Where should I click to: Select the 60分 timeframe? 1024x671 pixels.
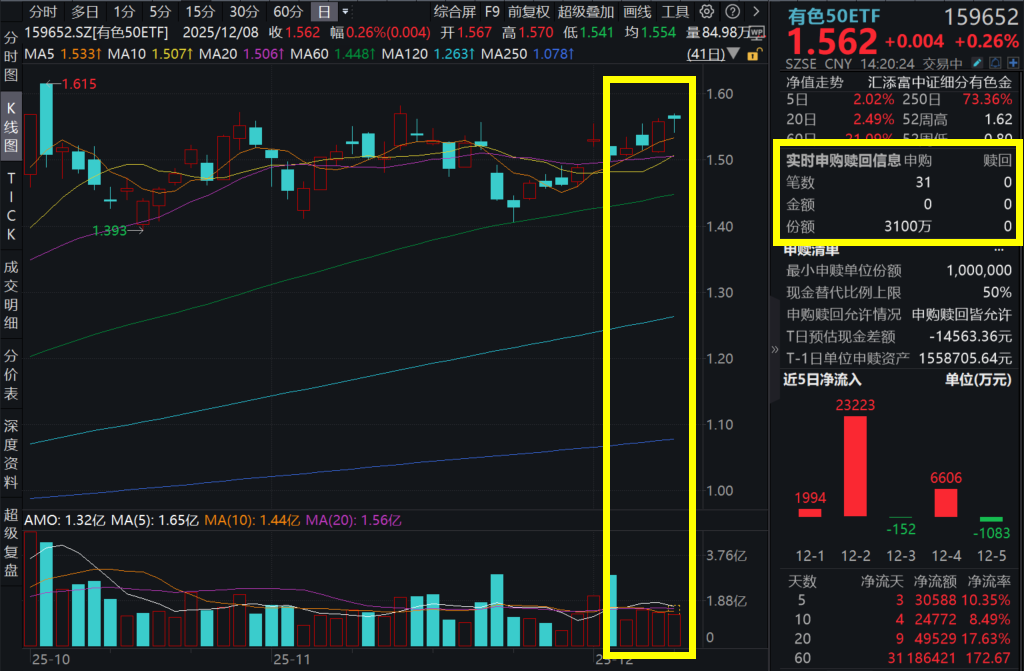[287, 10]
